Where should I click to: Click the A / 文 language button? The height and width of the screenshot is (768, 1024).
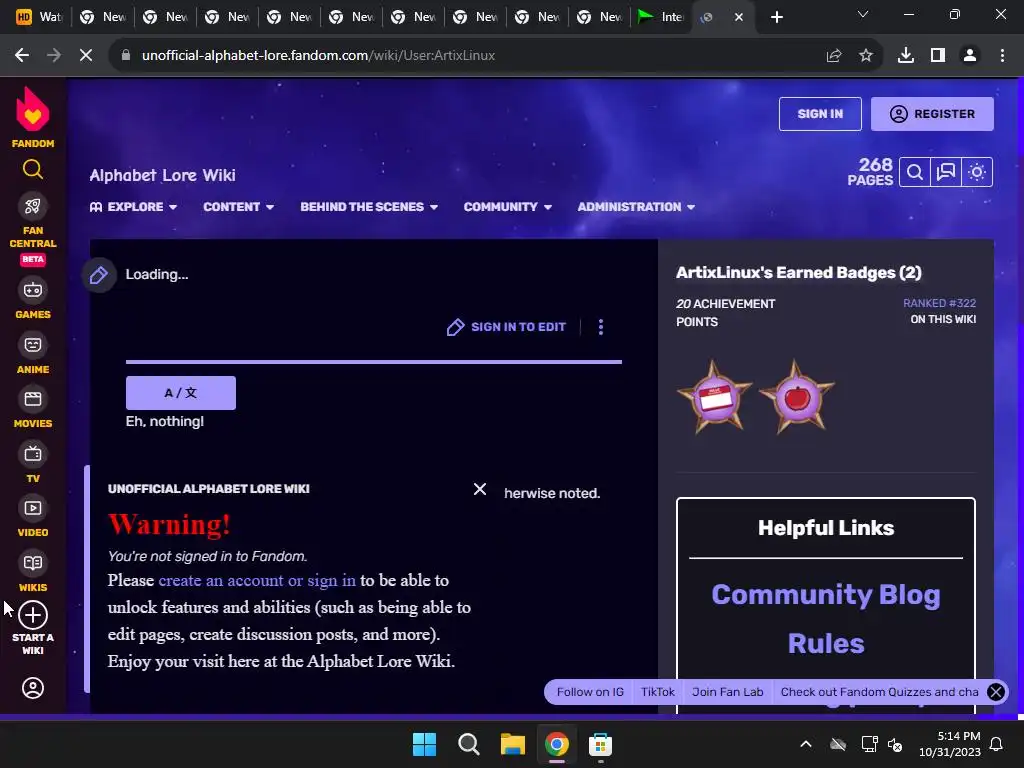pos(181,393)
